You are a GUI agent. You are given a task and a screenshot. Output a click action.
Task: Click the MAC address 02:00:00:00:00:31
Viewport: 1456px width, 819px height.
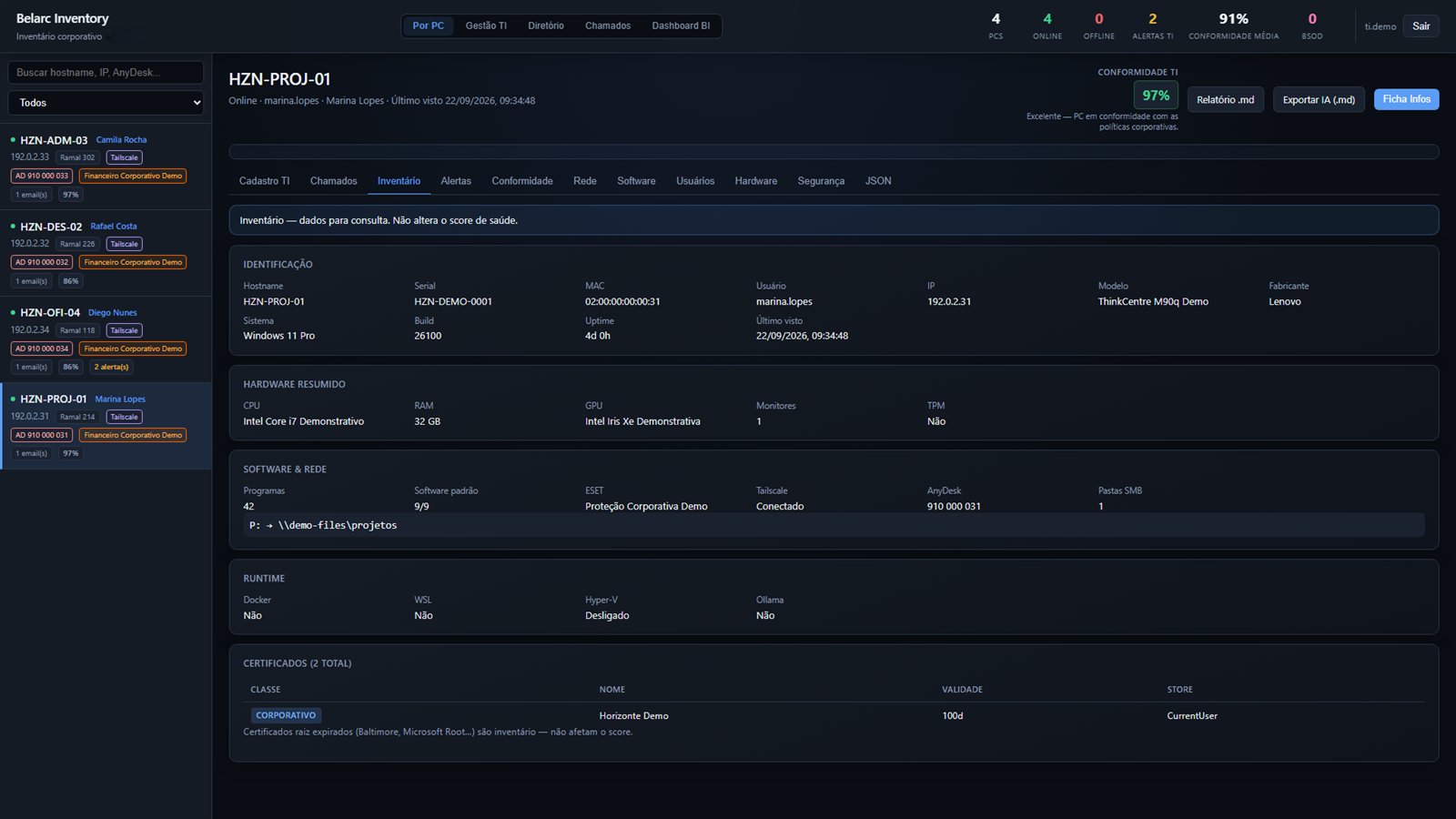622,301
